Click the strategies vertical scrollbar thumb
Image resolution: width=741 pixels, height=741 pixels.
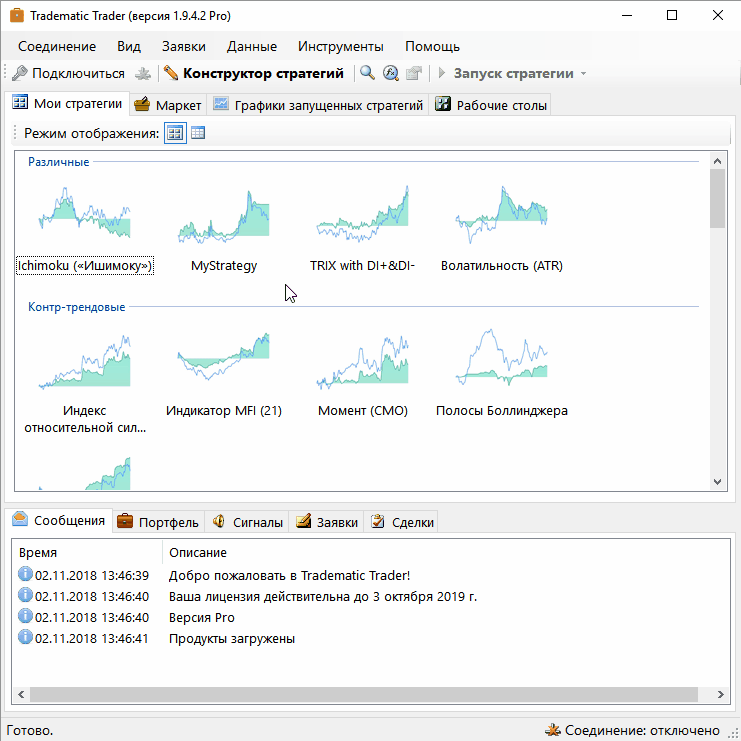(x=717, y=198)
